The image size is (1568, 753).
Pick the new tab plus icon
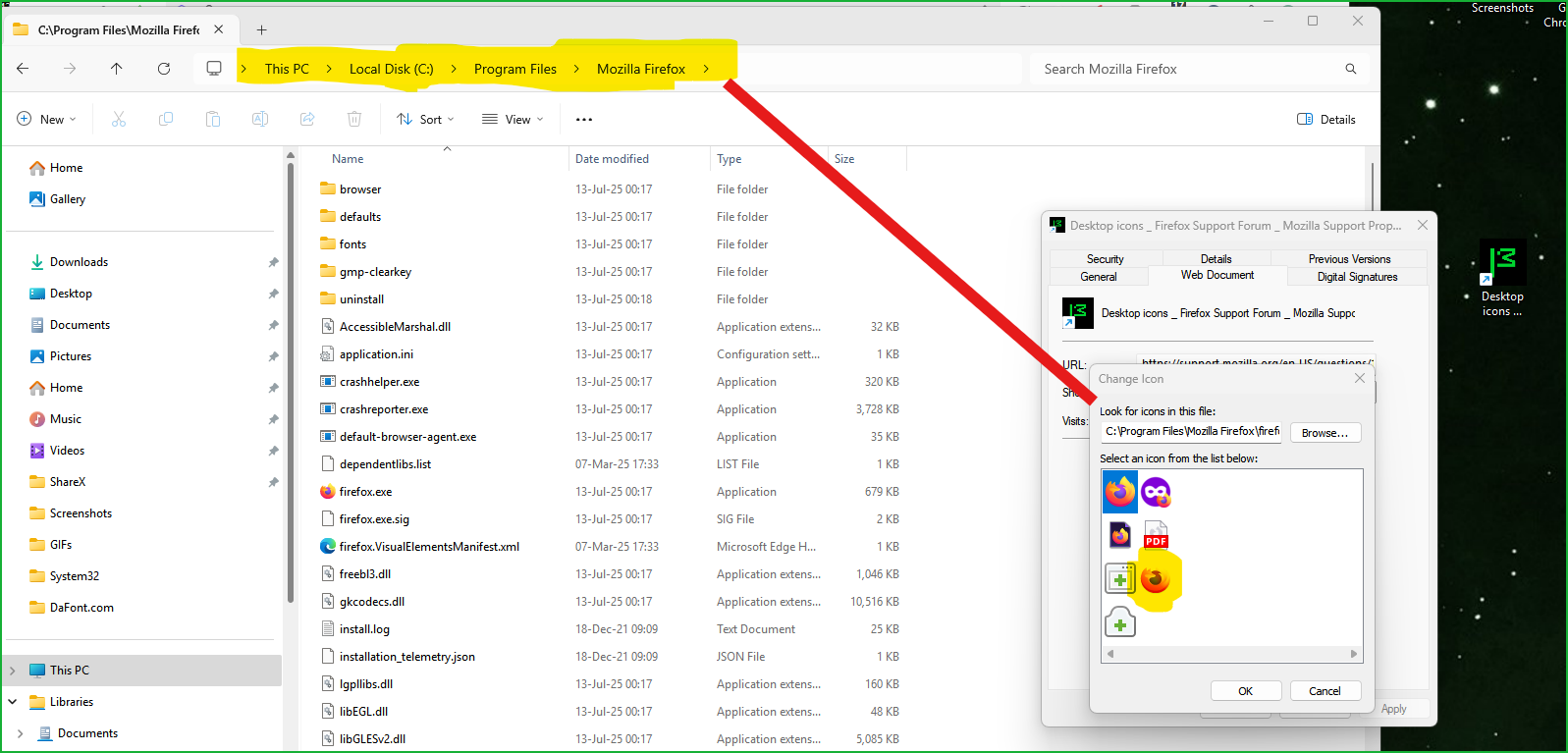pos(1120,621)
